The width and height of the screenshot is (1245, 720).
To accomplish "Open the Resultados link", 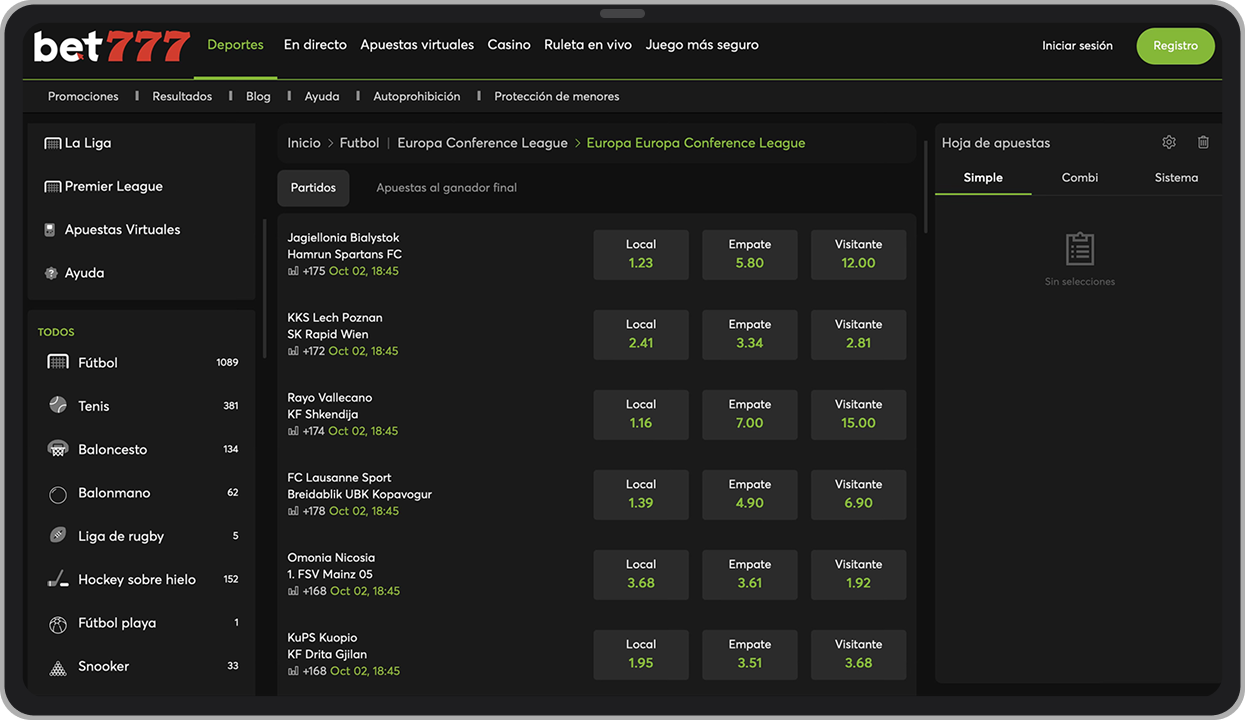I will pos(182,97).
